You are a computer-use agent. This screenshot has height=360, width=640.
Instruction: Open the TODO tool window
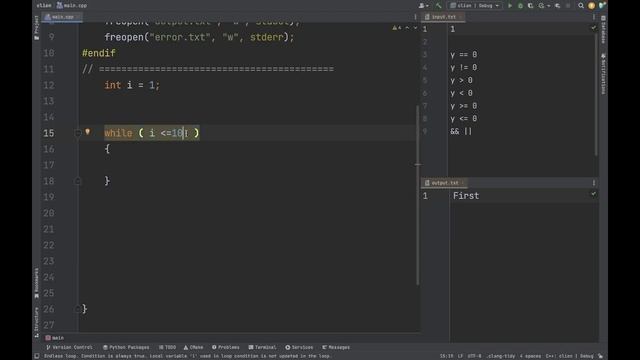(x=167, y=347)
